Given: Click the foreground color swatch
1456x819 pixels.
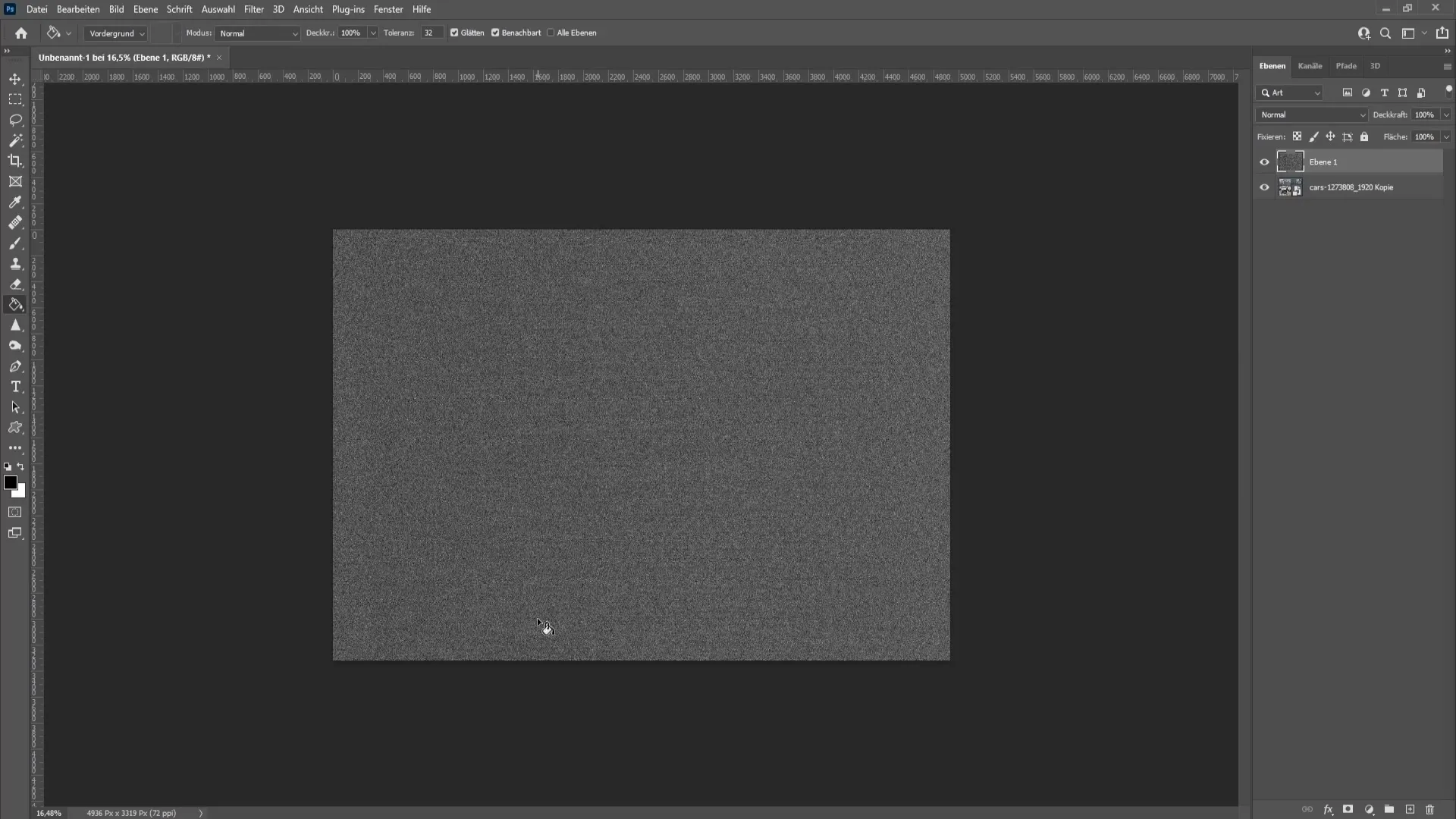Looking at the screenshot, I should click(10, 483).
